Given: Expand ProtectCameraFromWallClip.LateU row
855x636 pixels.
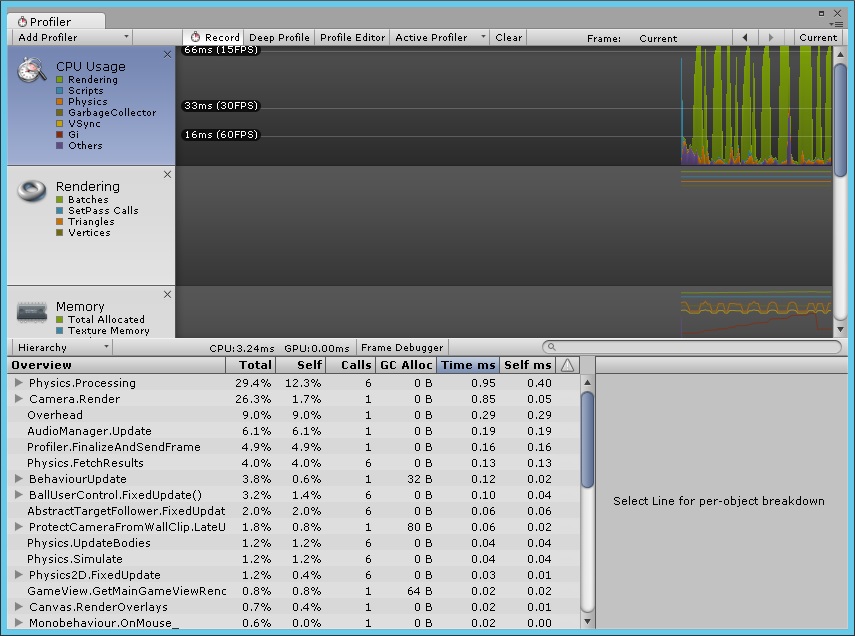Looking at the screenshot, I should (19, 527).
